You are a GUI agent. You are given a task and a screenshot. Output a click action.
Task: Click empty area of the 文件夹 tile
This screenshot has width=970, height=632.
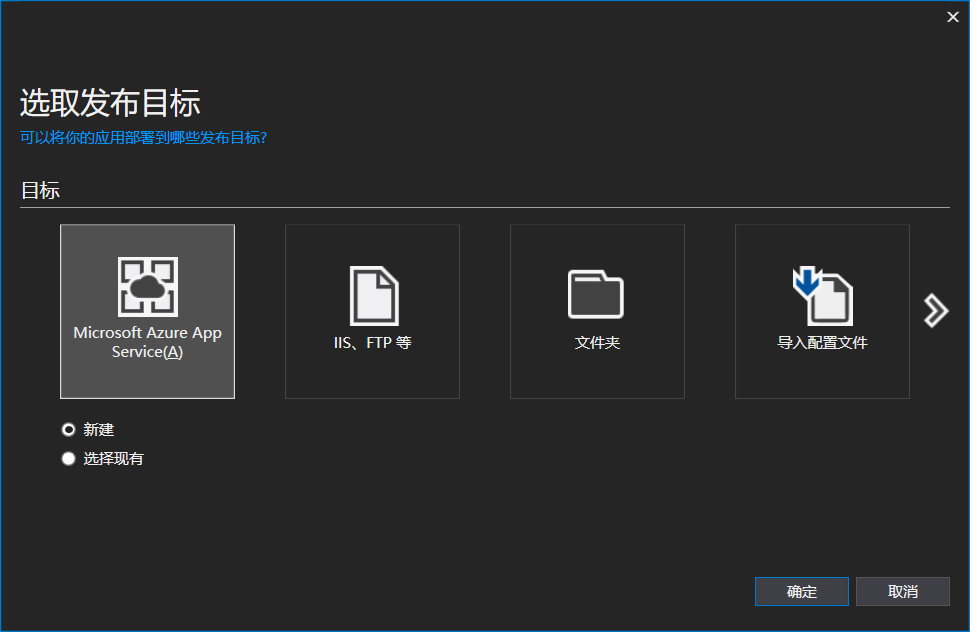597,377
